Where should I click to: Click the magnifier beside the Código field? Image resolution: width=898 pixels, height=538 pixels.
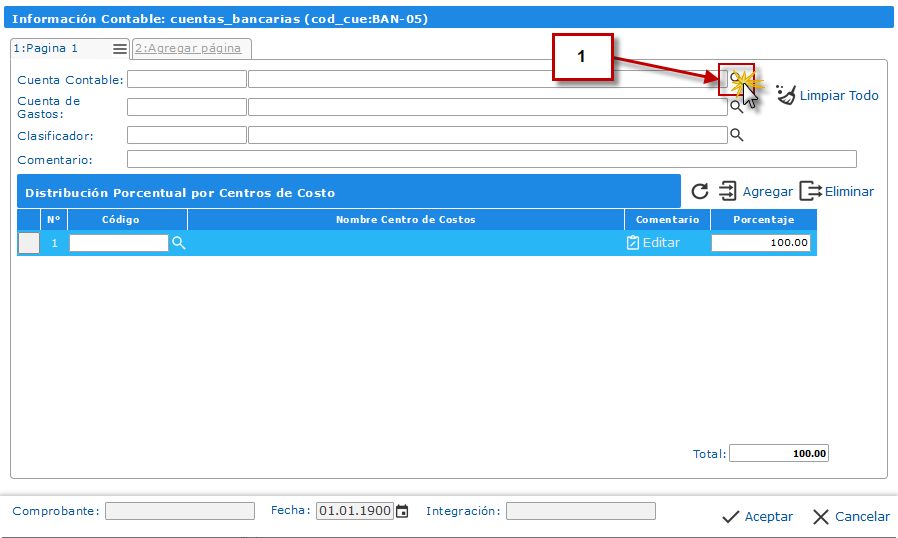pyautogui.click(x=179, y=243)
